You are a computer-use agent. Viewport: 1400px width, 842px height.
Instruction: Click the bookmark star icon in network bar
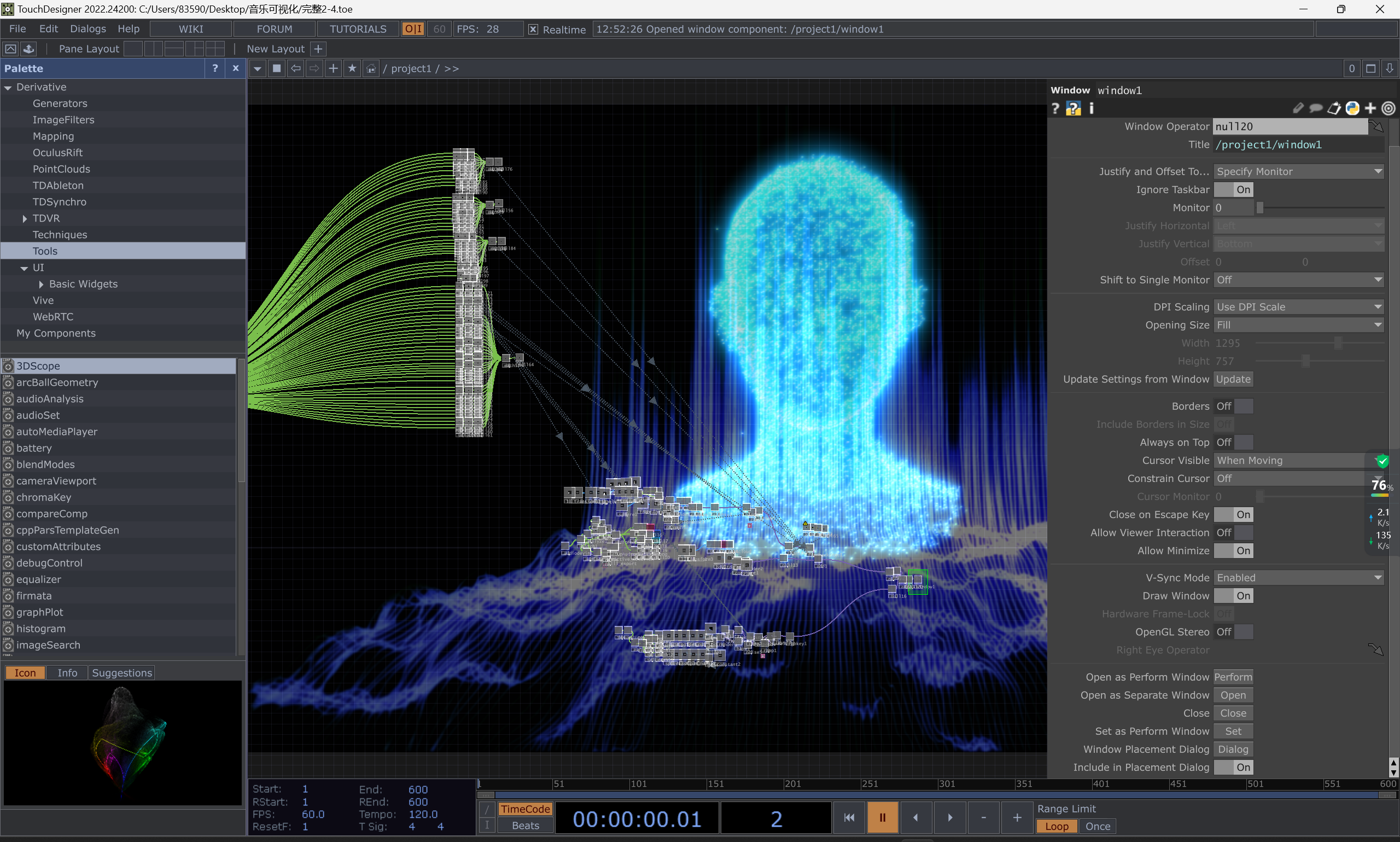pyautogui.click(x=352, y=68)
